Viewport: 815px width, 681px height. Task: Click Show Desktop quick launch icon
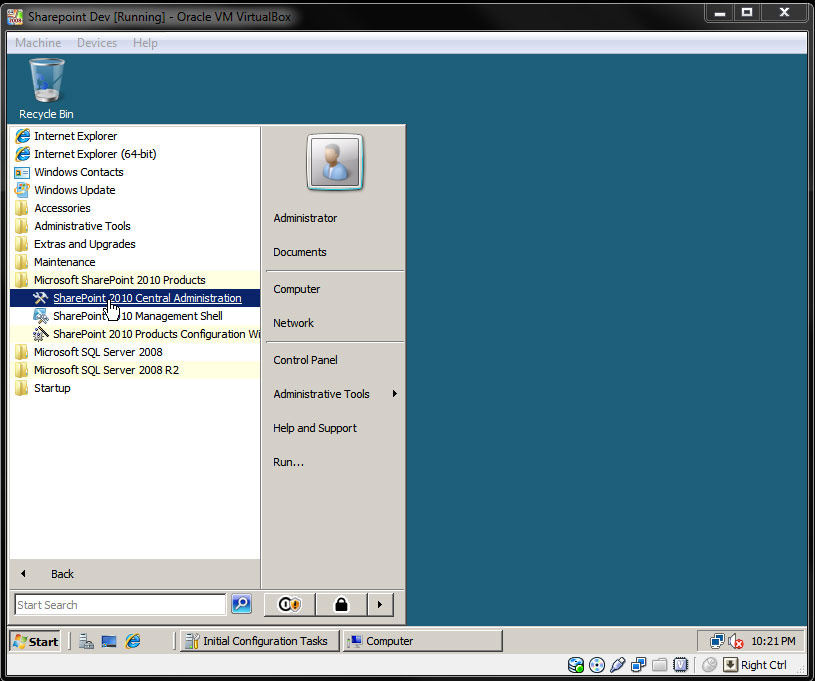coord(109,641)
